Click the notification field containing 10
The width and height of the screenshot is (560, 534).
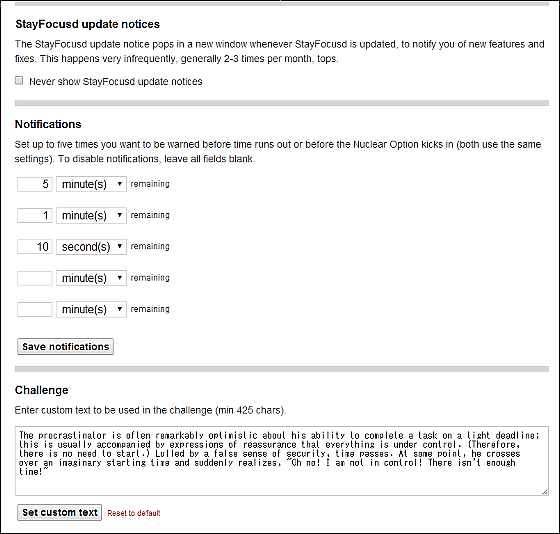point(35,247)
